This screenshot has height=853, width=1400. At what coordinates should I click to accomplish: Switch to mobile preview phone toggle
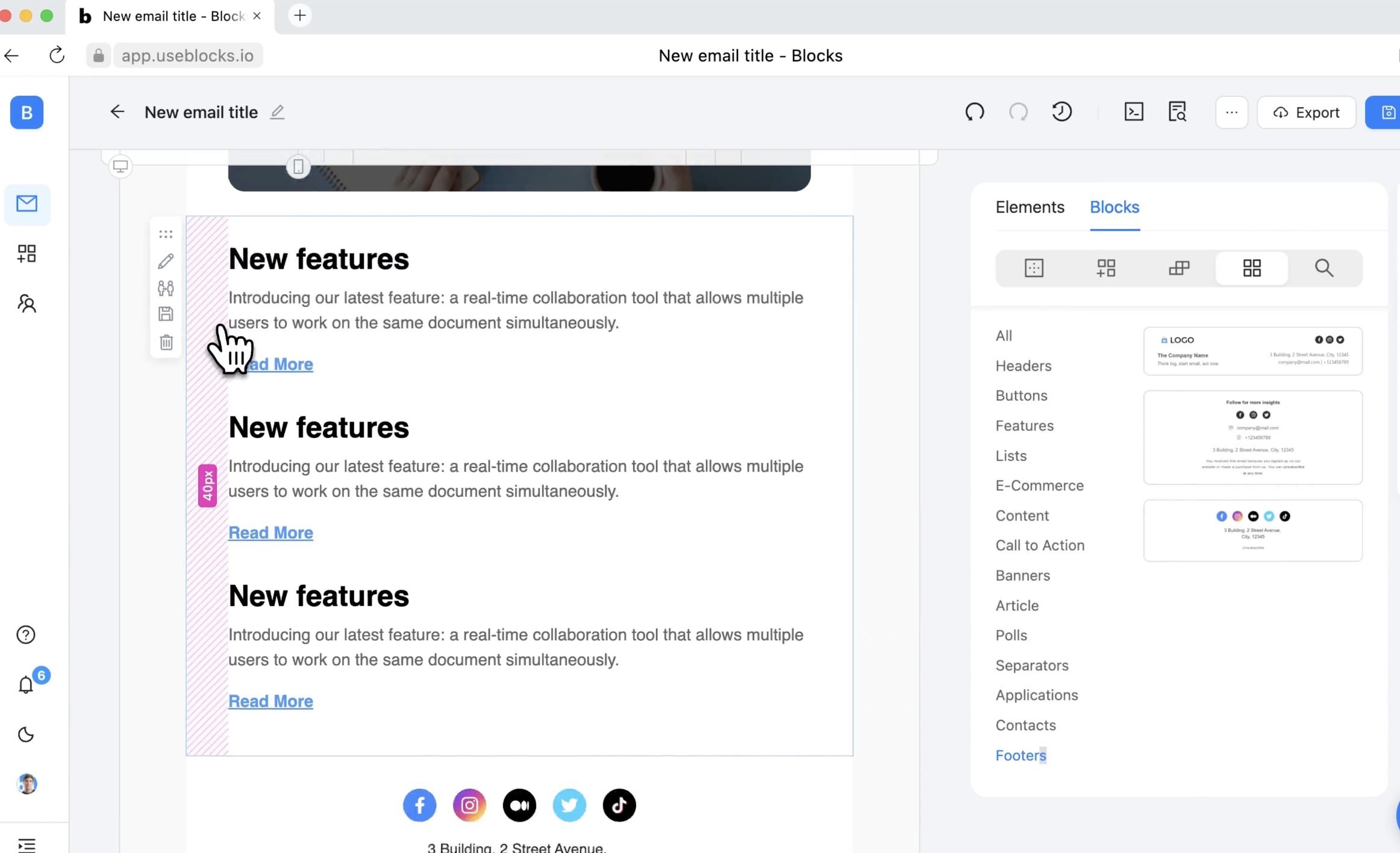click(x=298, y=166)
